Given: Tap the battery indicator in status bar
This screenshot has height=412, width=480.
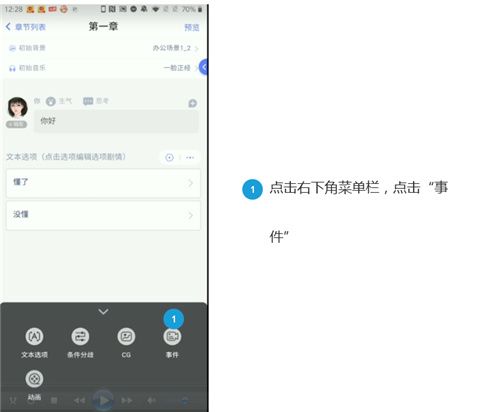Looking at the screenshot, I should 200,9.
